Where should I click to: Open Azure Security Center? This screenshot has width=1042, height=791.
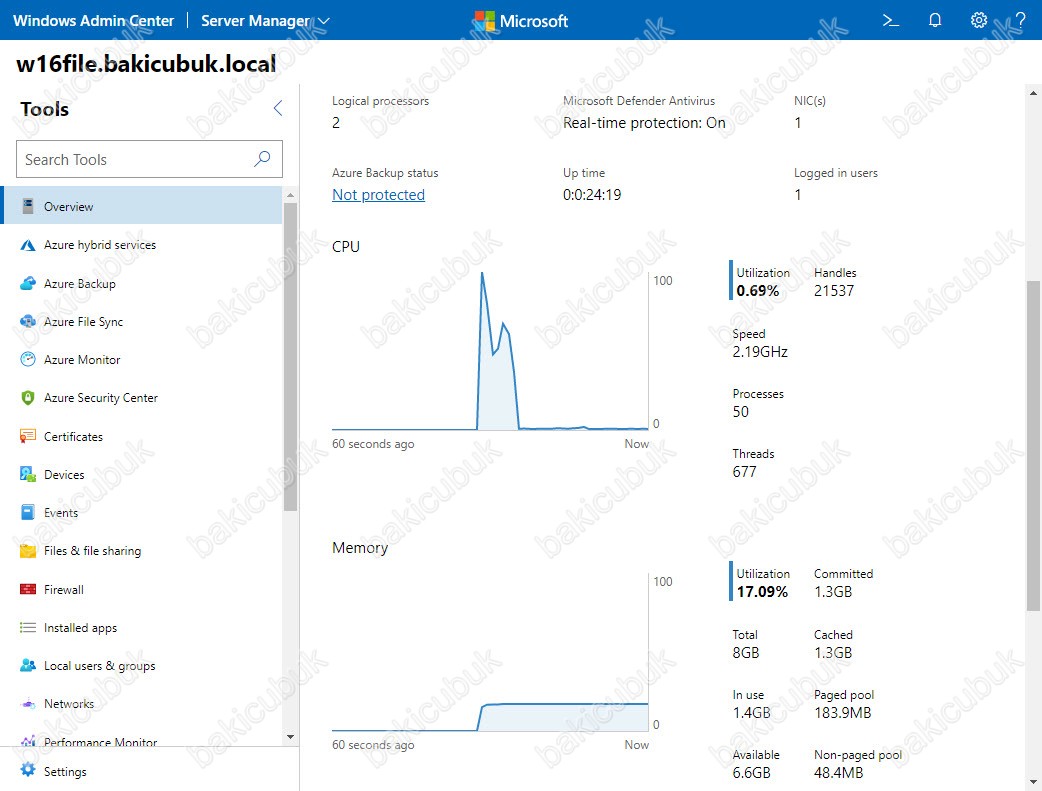pos(142,397)
